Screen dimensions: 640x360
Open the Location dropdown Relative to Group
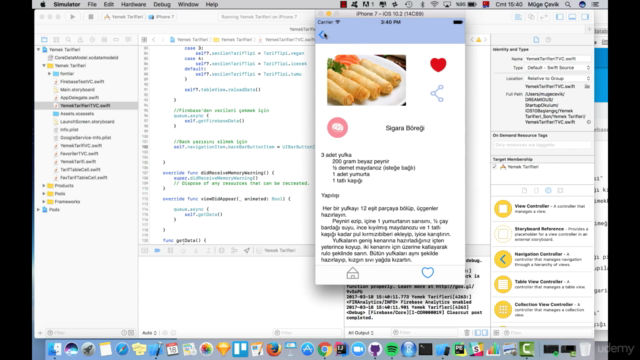(x=558, y=78)
